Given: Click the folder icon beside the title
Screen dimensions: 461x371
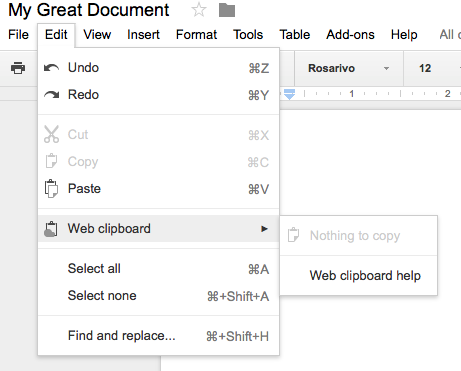Looking at the screenshot, I should pyautogui.click(x=227, y=10).
